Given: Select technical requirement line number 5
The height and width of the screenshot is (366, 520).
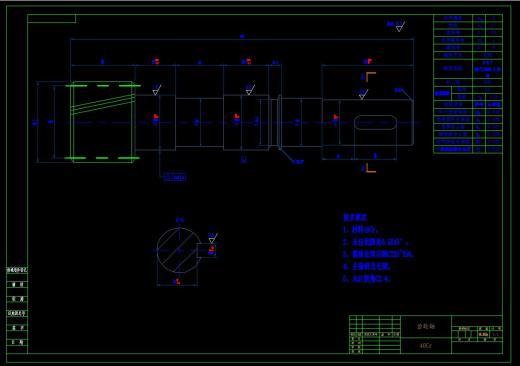Looking at the screenshot, I should [x=366, y=279].
